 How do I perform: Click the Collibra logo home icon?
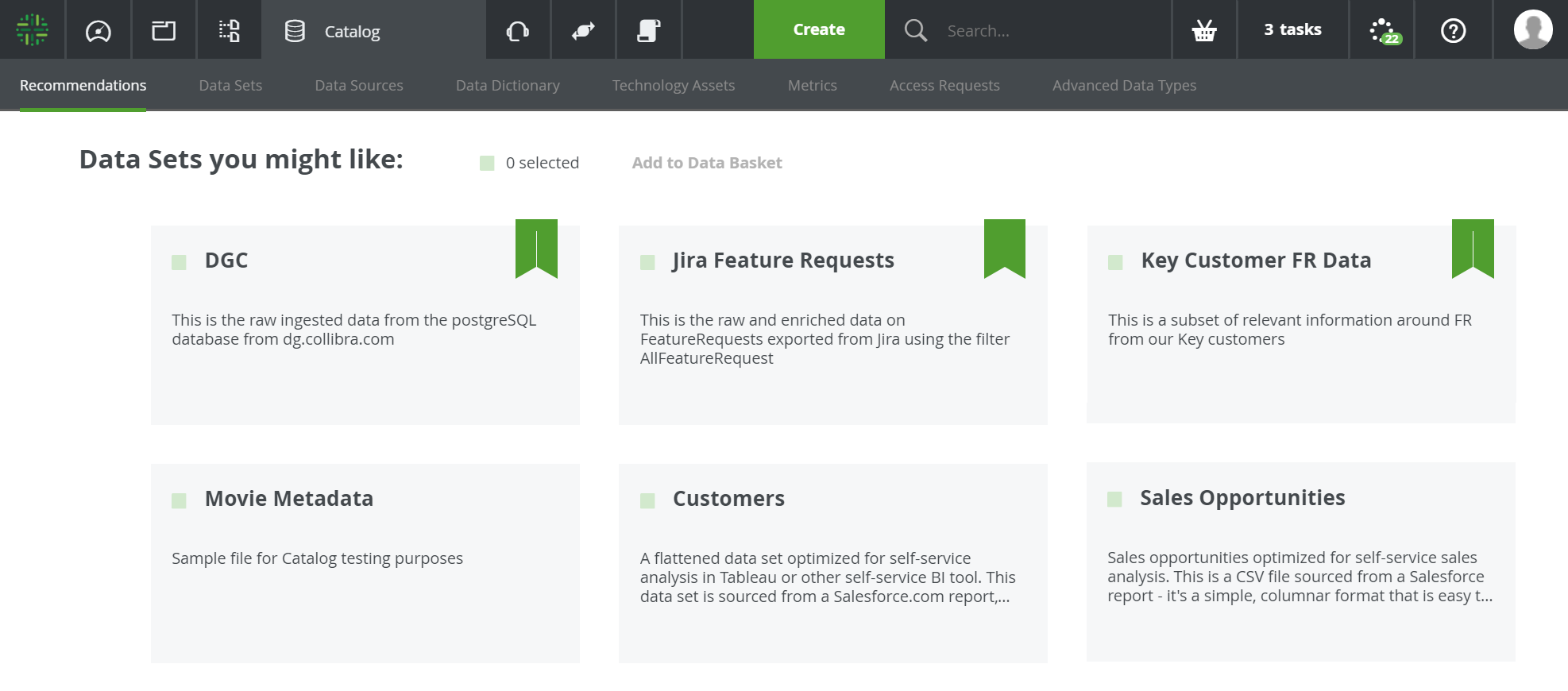pos(32,29)
